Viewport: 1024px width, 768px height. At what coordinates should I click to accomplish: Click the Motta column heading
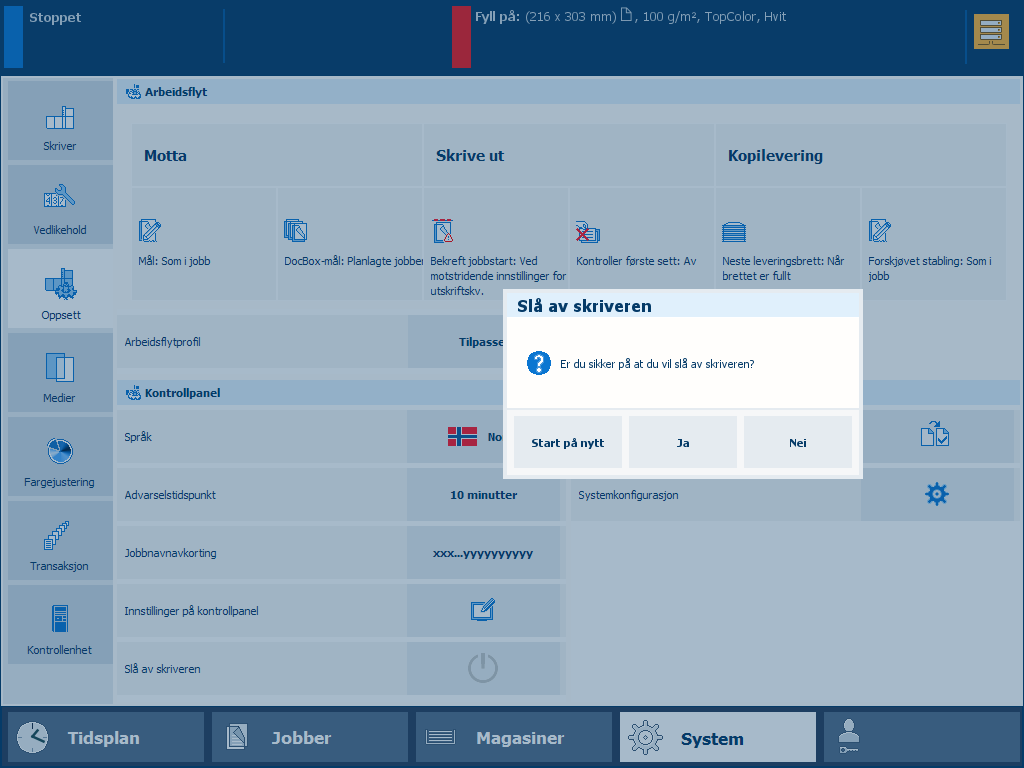pyautogui.click(x=276, y=155)
